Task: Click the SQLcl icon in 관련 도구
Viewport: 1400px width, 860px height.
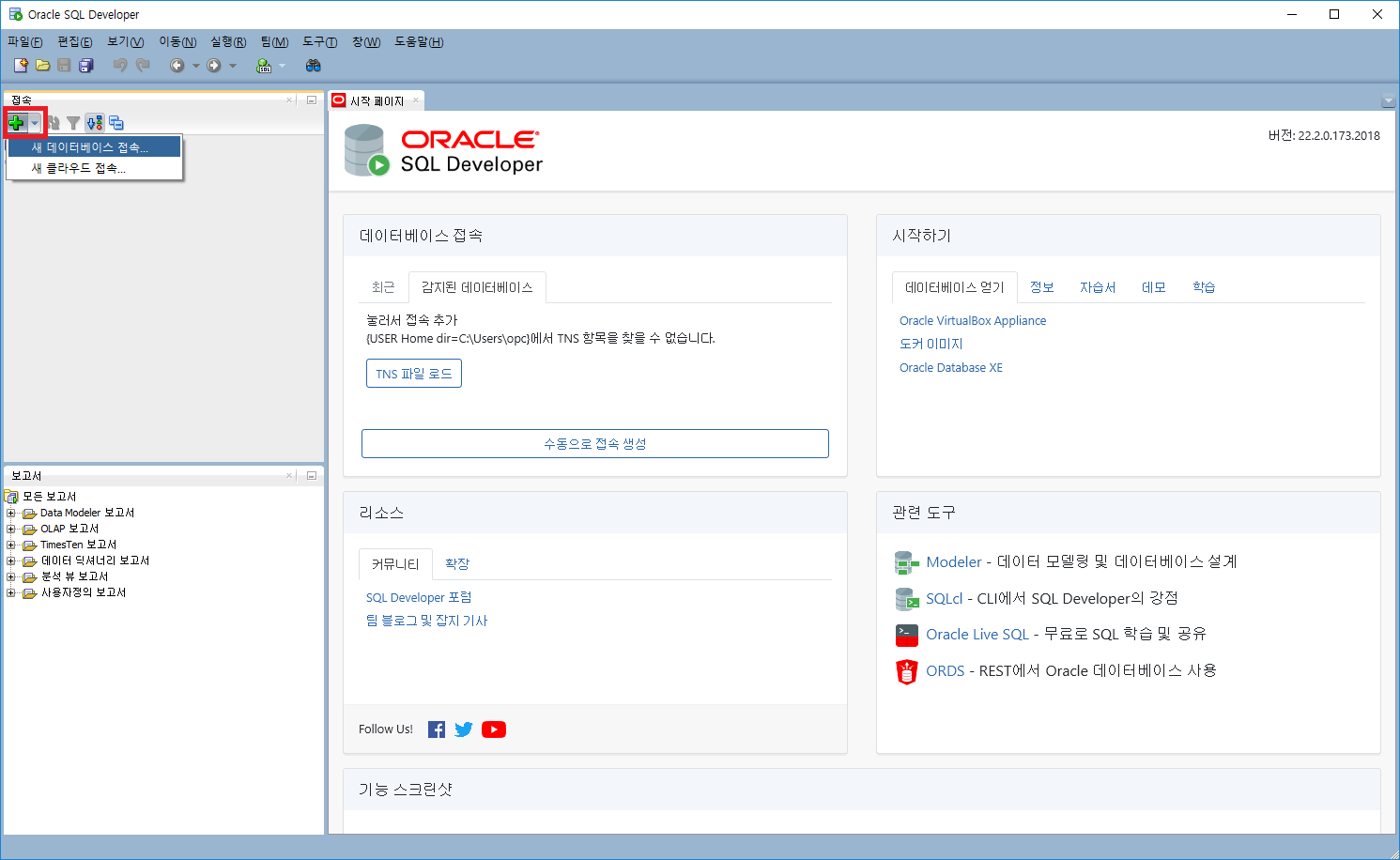Action: coord(906,599)
